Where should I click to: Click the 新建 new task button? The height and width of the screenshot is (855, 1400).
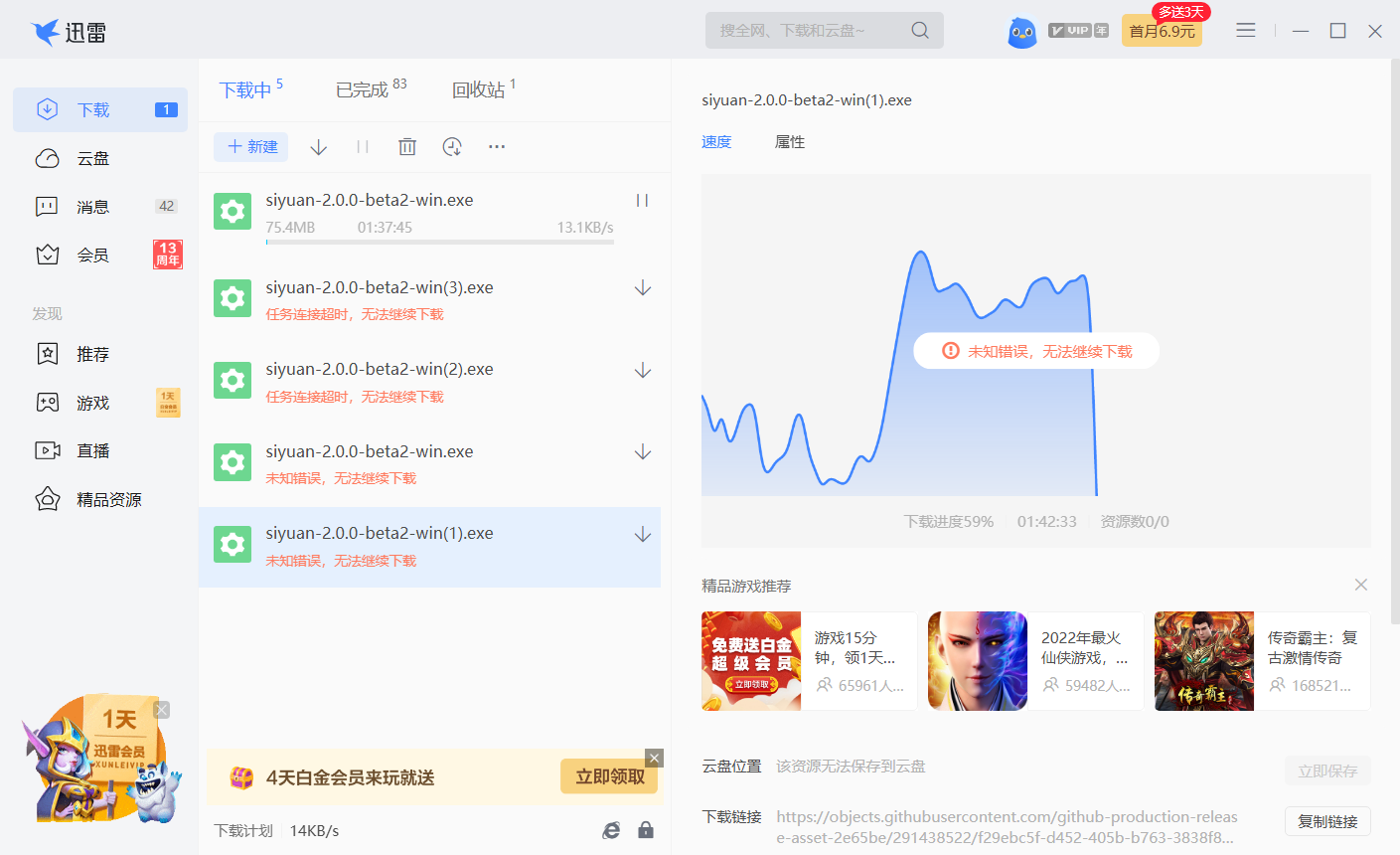pyautogui.click(x=251, y=147)
